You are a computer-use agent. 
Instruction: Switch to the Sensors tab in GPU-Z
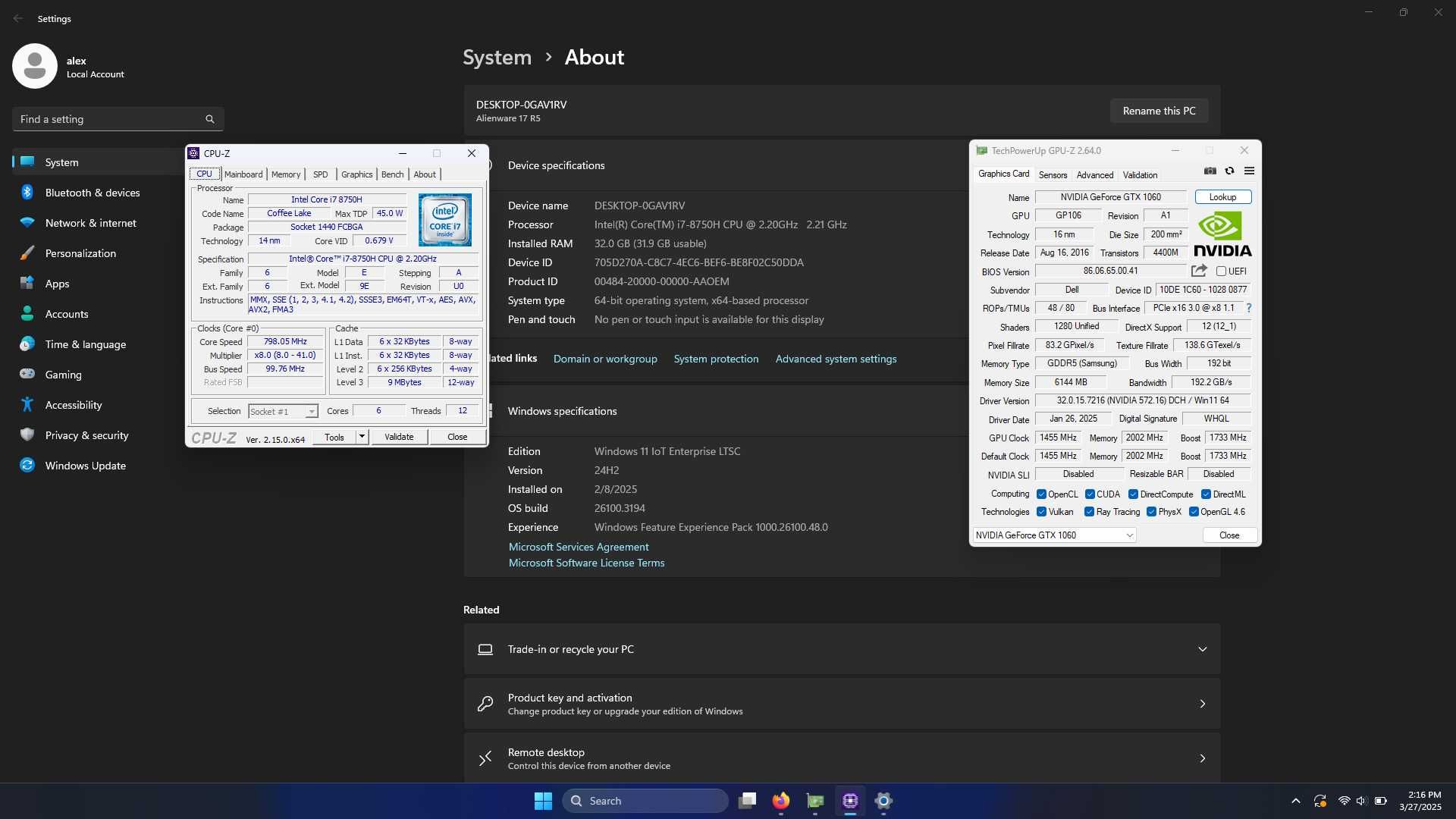click(x=1053, y=175)
